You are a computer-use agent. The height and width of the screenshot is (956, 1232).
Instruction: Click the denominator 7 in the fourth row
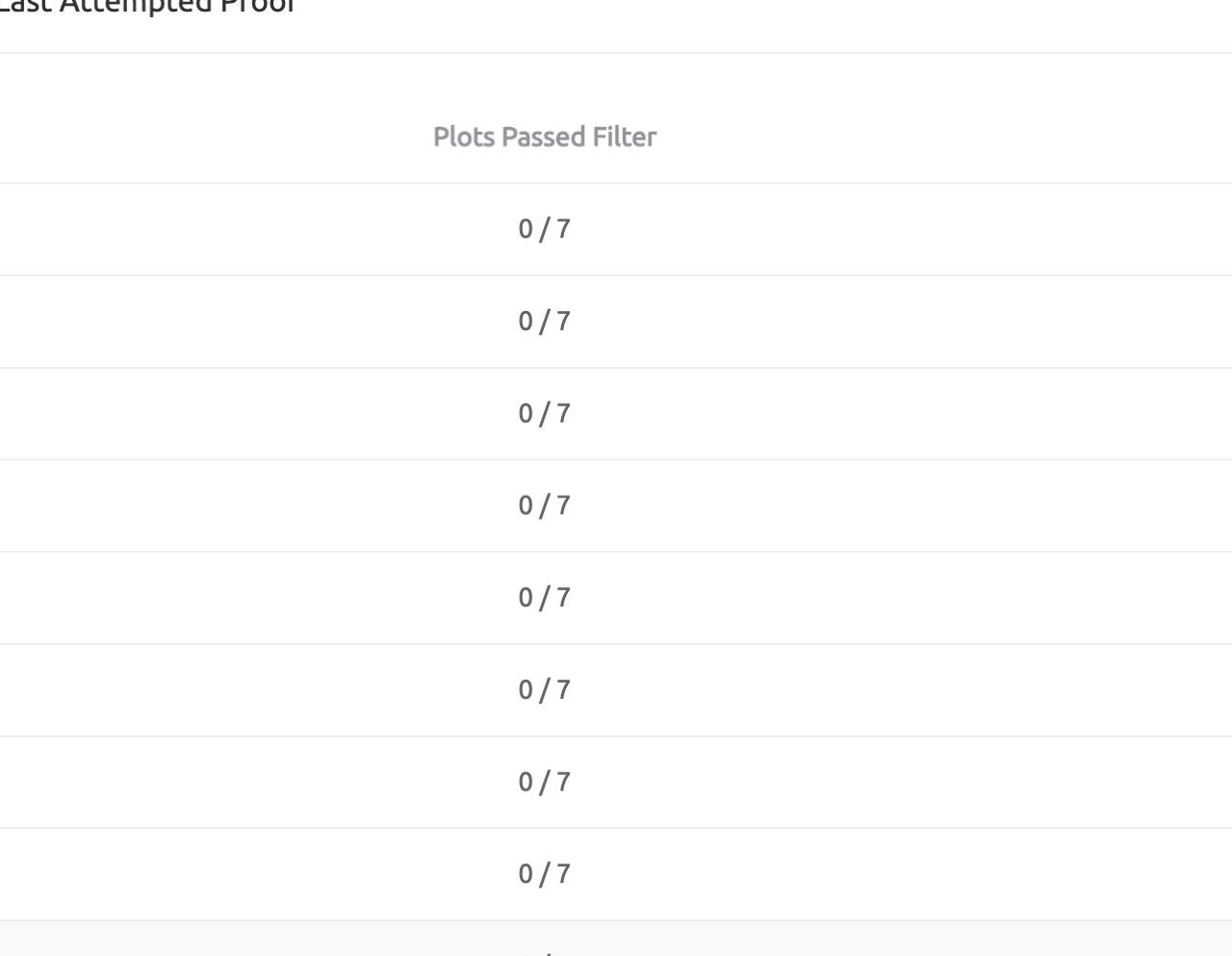coord(564,505)
